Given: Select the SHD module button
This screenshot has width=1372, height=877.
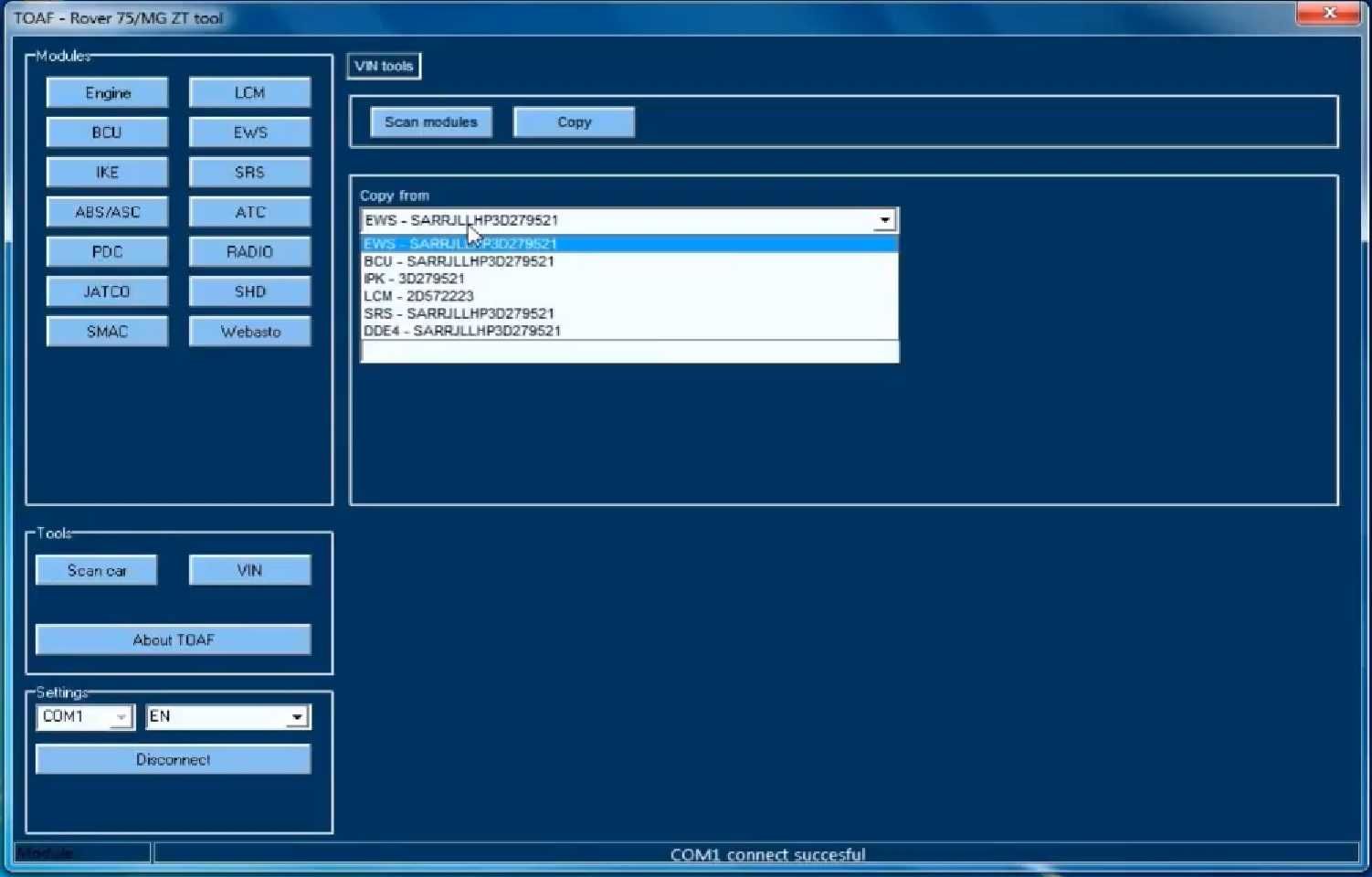Looking at the screenshot, I should [249, 291].
